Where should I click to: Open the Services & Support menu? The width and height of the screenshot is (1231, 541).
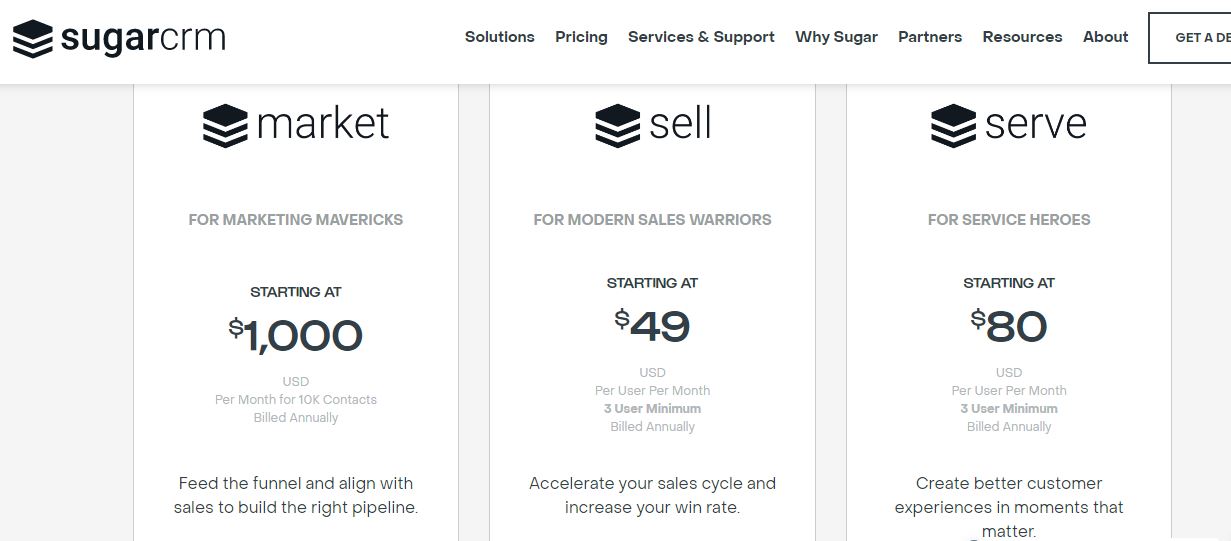point(701,37)
